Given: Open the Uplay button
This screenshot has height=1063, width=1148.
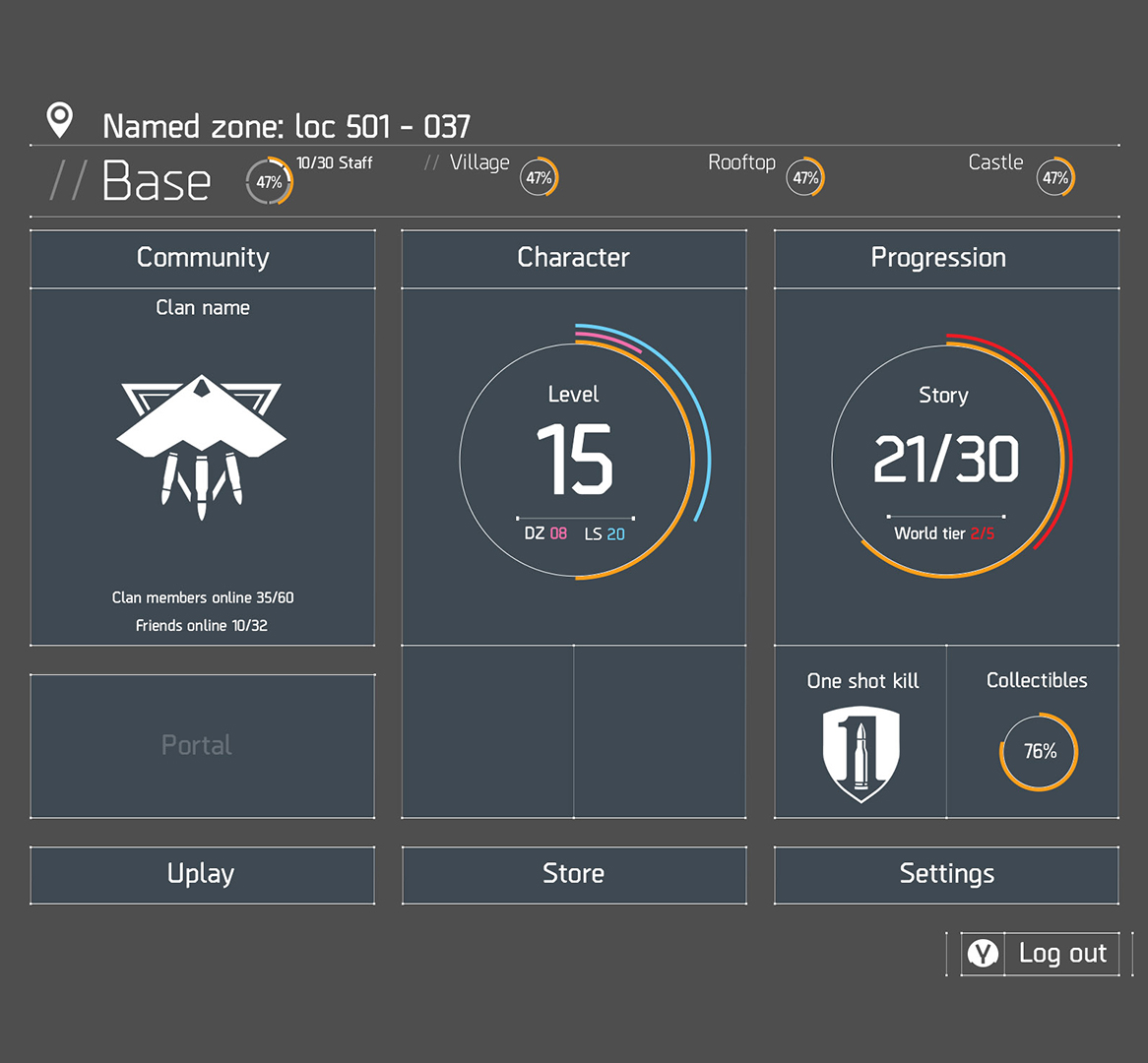Looking at the screenshot, I should pyautogui.click(x=202, y=874).
